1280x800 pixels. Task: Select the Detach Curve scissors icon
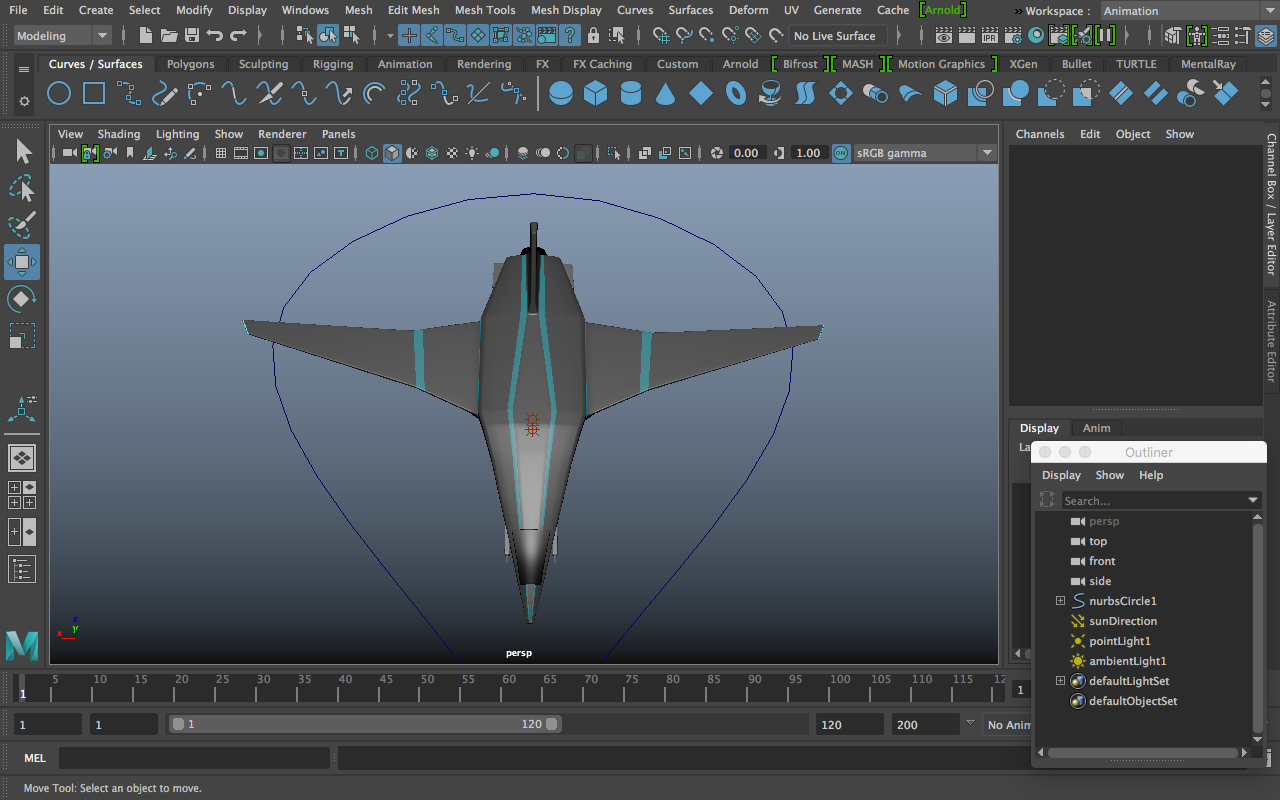[269, 94]
